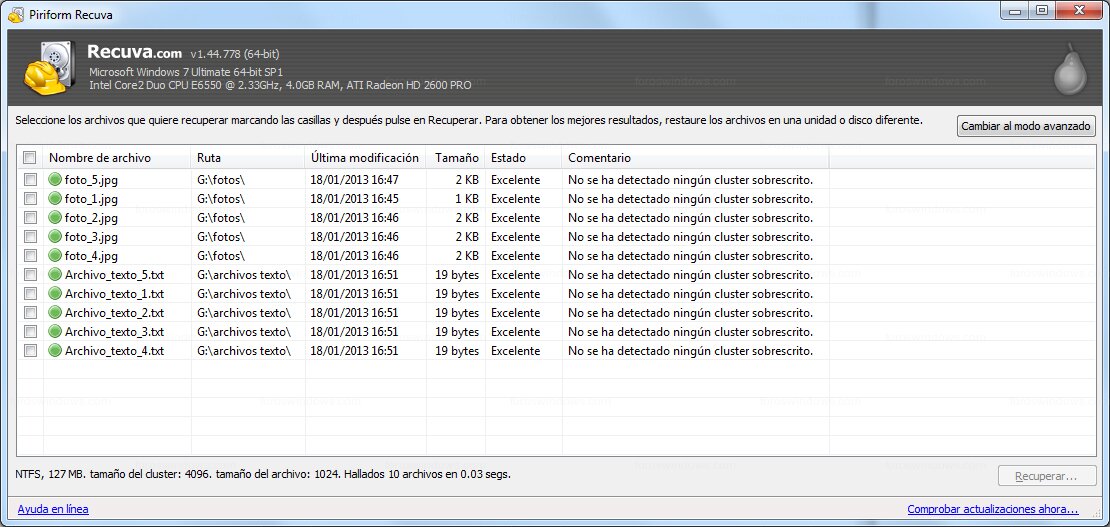The width and height of the screenshot is (1110, 527).
Task: Select file name foto_2.jpg
Action: click(91, 217)
